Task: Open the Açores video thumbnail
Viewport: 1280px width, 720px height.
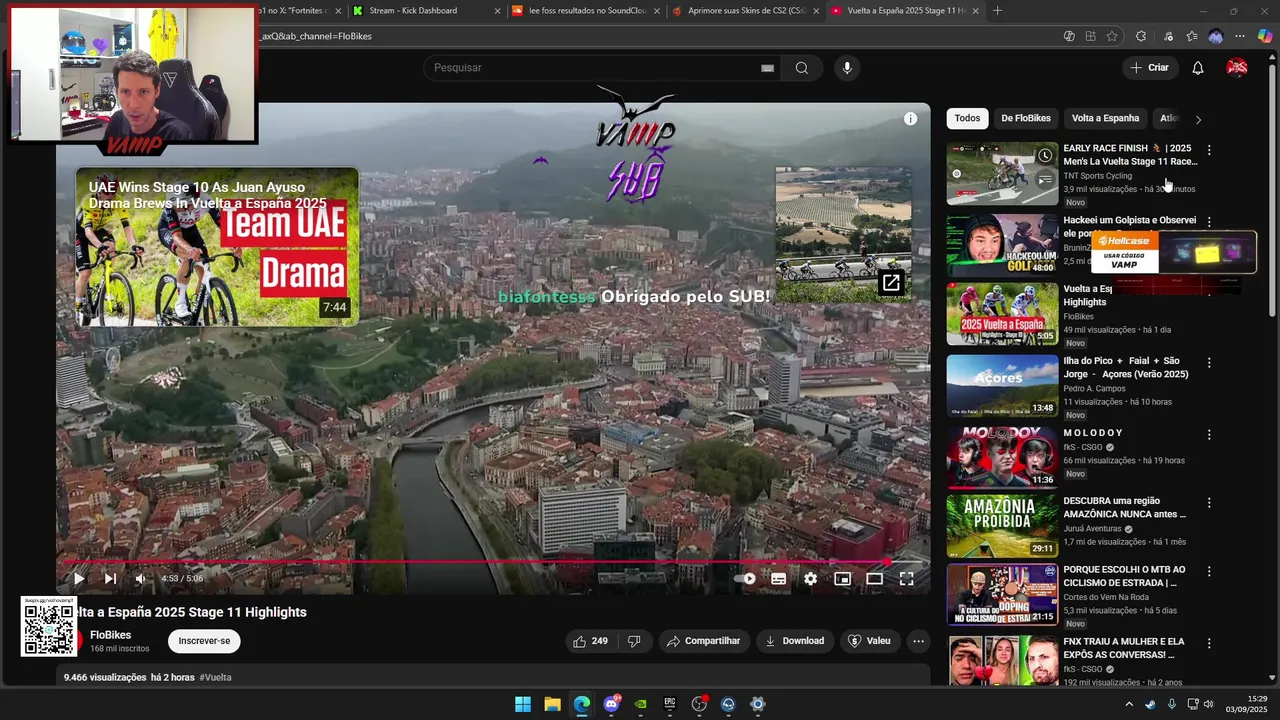Action: [x=1002, y=385]
